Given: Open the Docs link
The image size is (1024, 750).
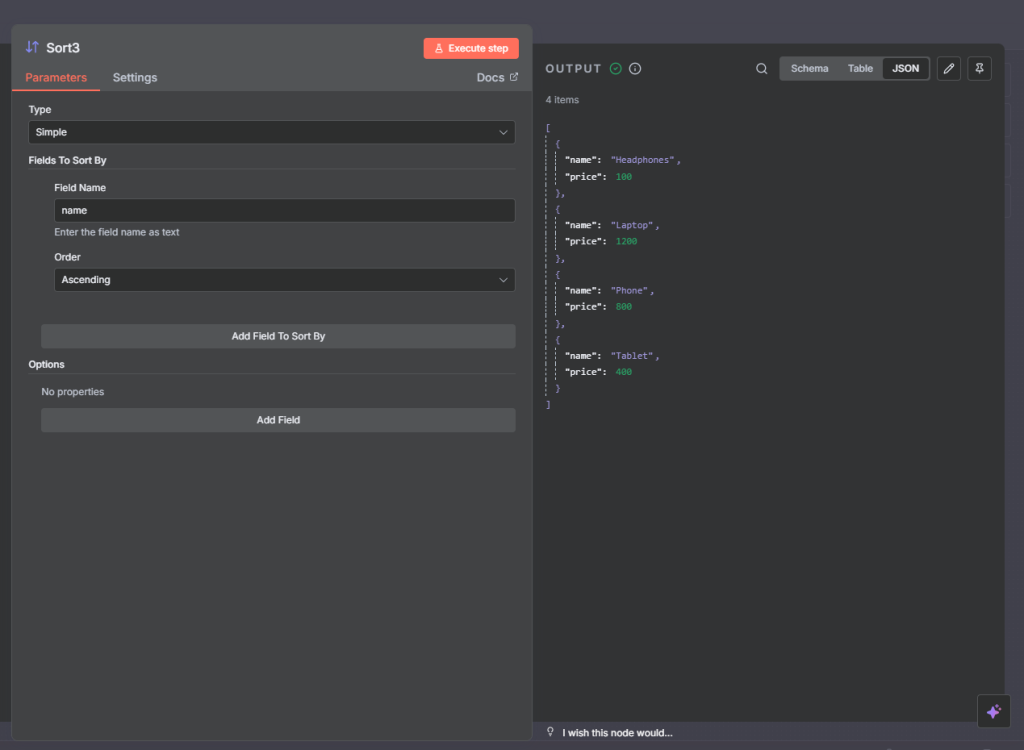Looking at the screenshot, I should point(497,77).
